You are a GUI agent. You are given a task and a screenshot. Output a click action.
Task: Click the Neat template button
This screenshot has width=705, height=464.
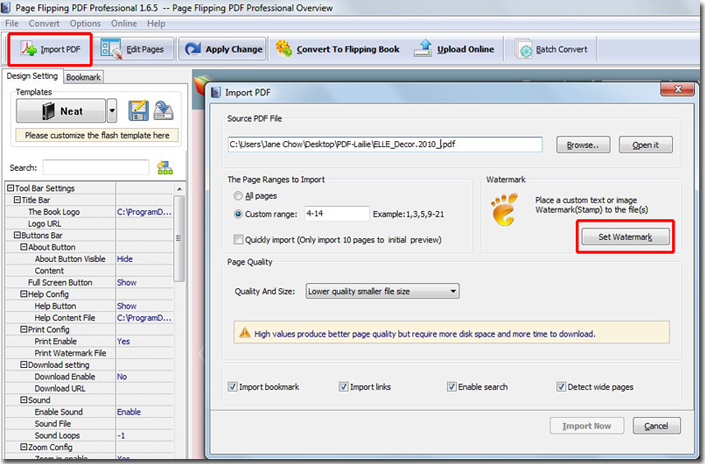point(61,111)
